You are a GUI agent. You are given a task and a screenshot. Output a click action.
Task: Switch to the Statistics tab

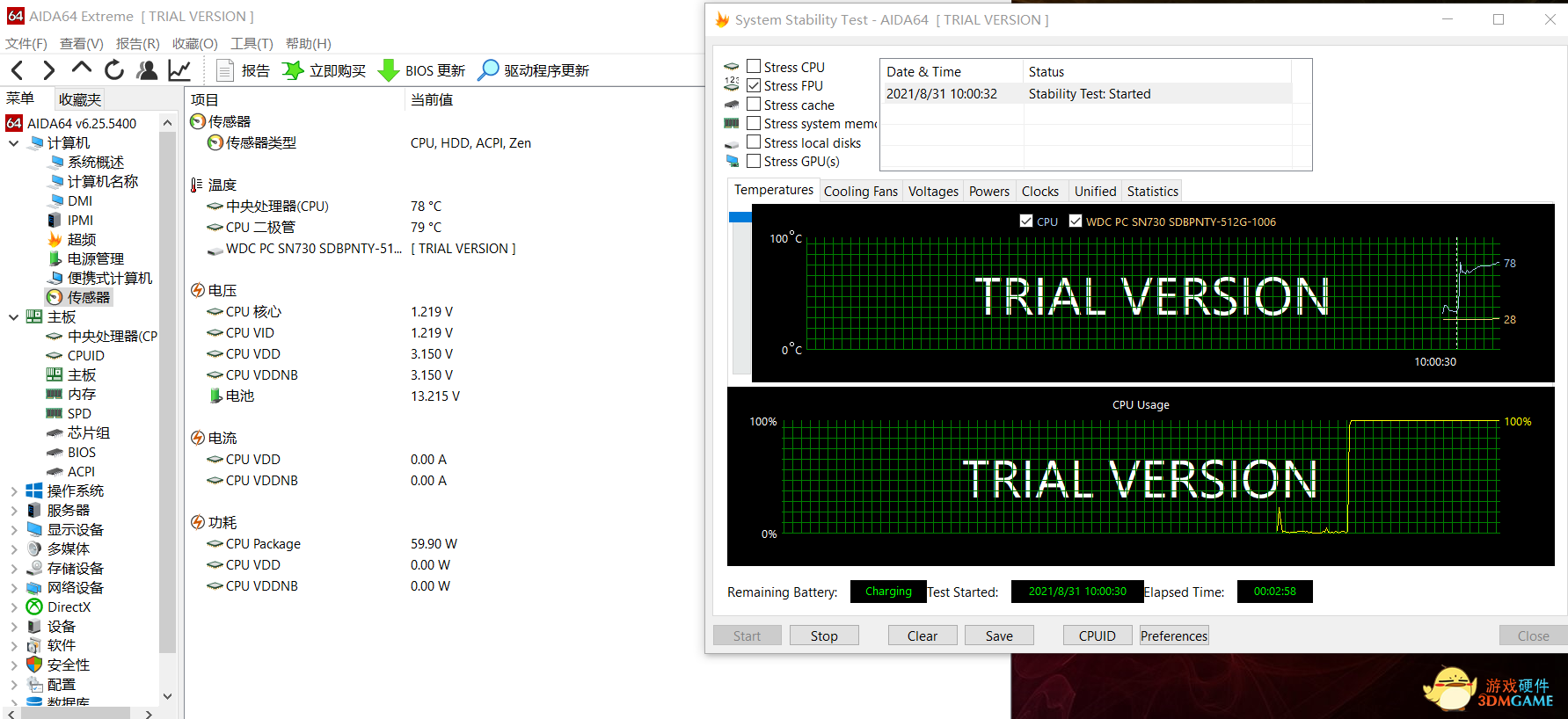1152,191
